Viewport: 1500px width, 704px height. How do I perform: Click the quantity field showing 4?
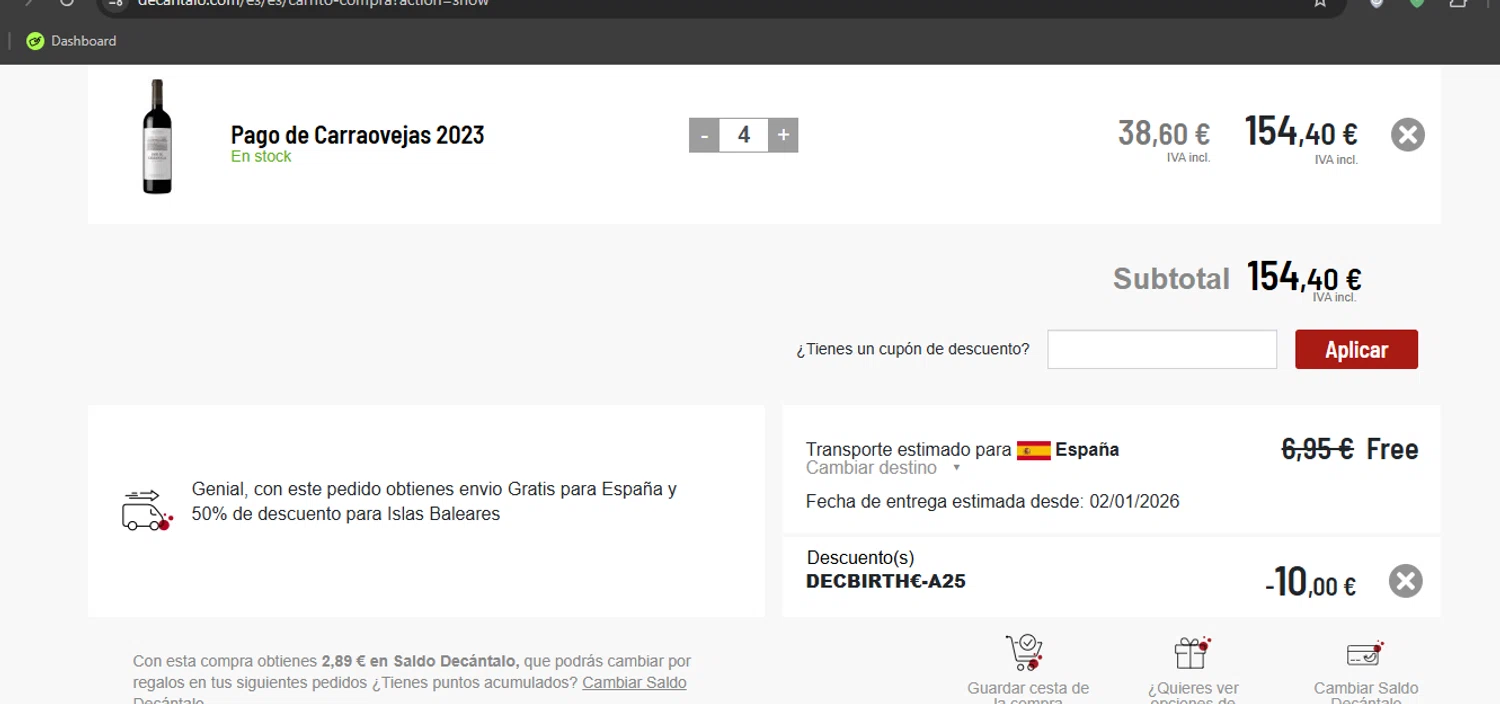(743, 135)
